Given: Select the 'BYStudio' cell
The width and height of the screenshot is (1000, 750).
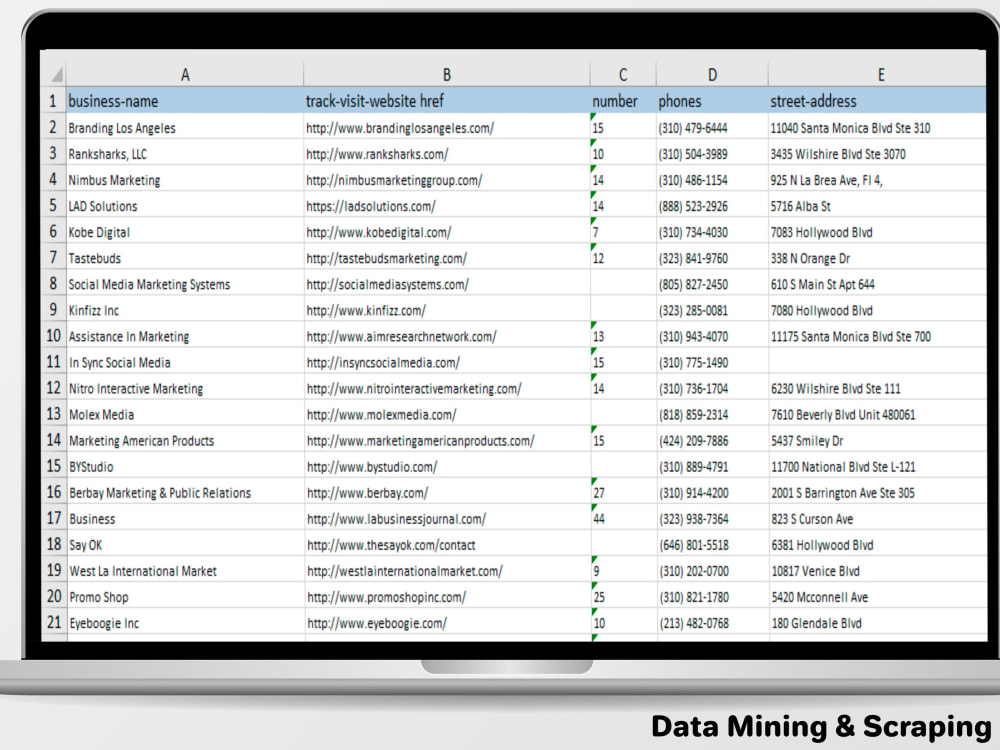Looking at the screenshot, I should tap(185, 467).
